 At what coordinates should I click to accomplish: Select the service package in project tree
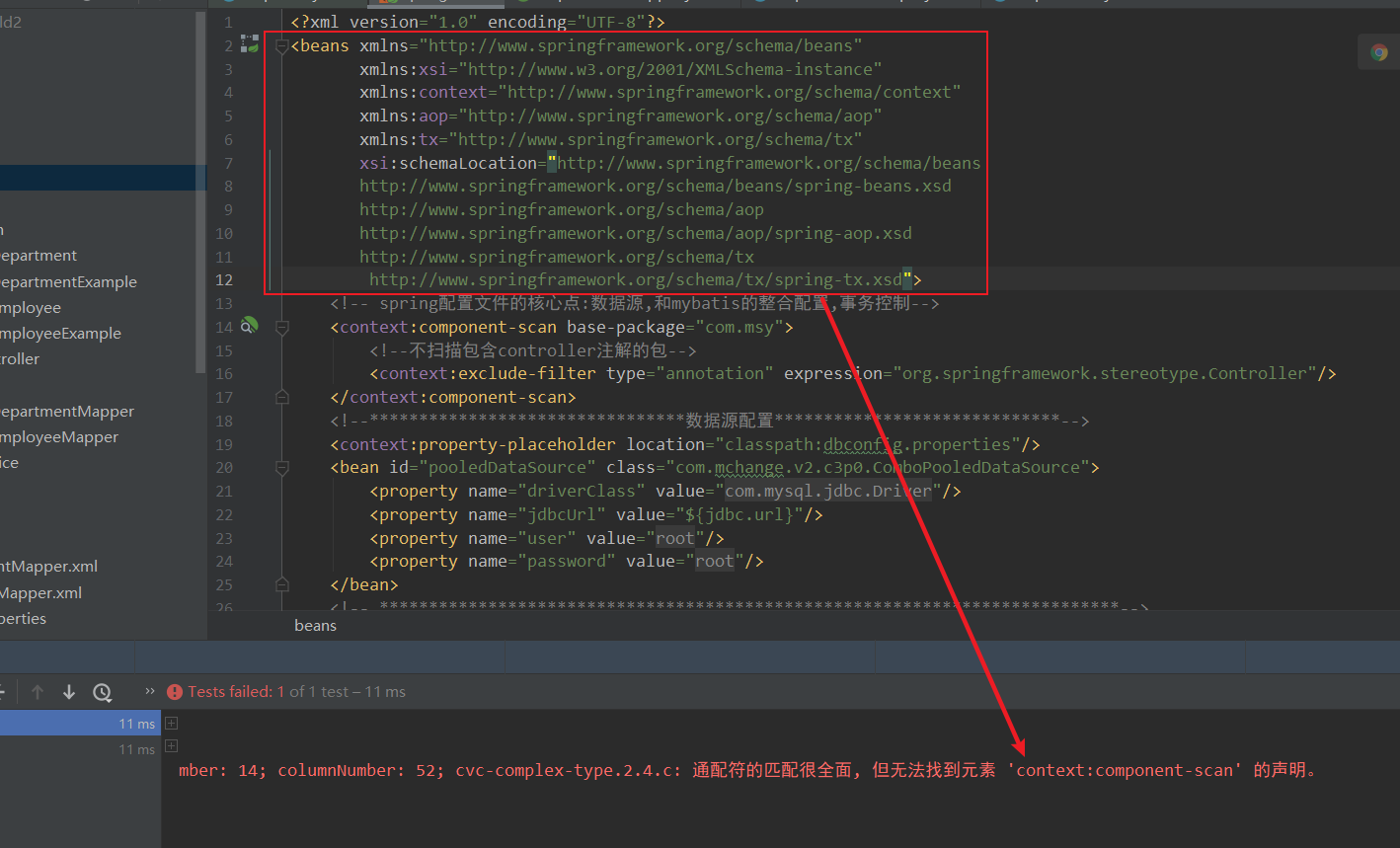coord(10,463)
